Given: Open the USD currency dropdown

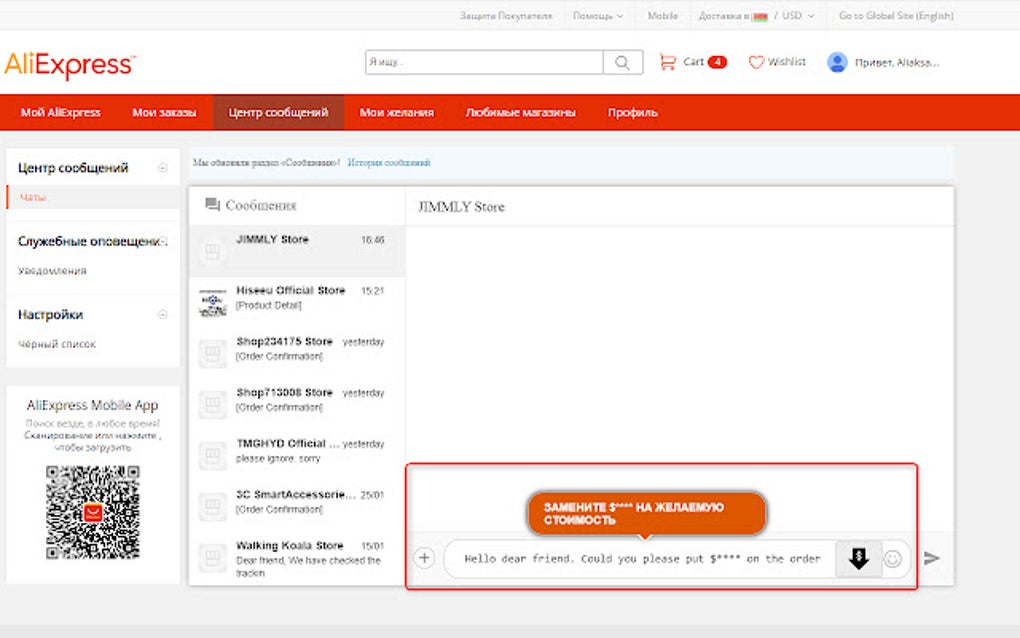Looking at the screenshot, I should 798,16.
